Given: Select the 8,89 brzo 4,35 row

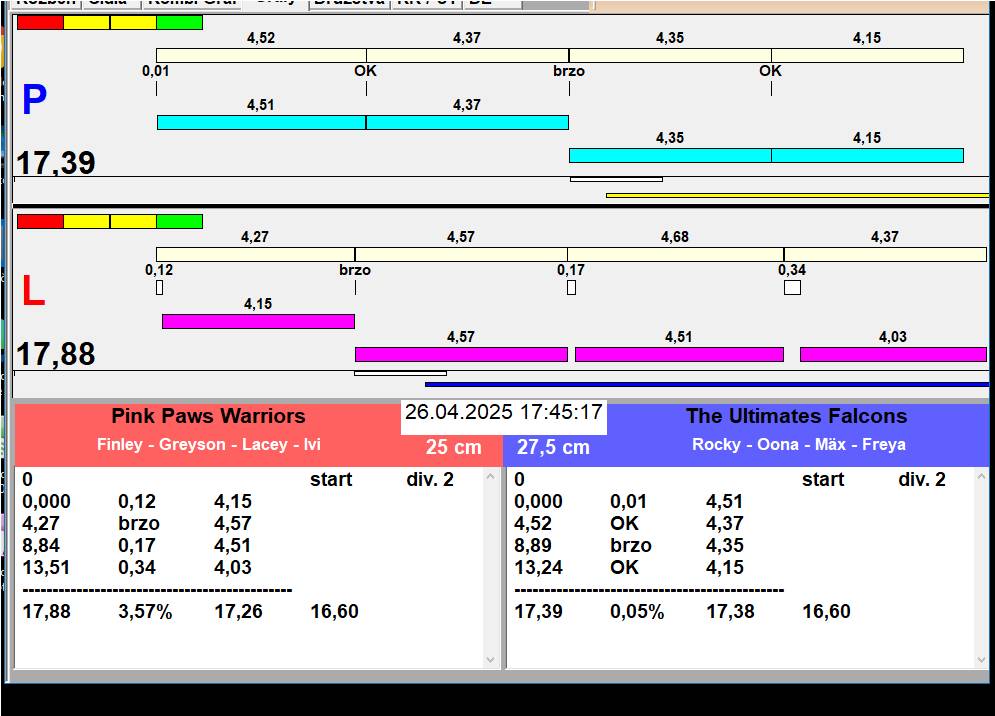Looking at the screenshot, I should [x=629, y=545].
